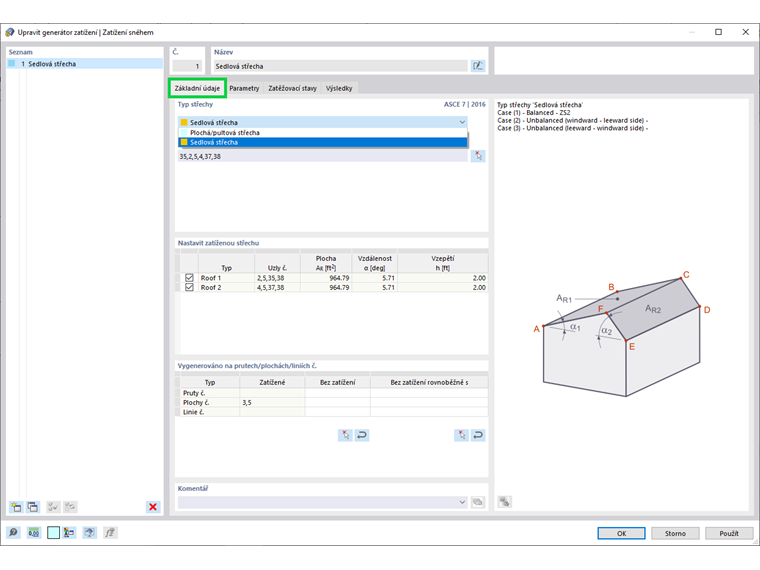
Task: Open the color display settings icon
Action: [69, 533]
